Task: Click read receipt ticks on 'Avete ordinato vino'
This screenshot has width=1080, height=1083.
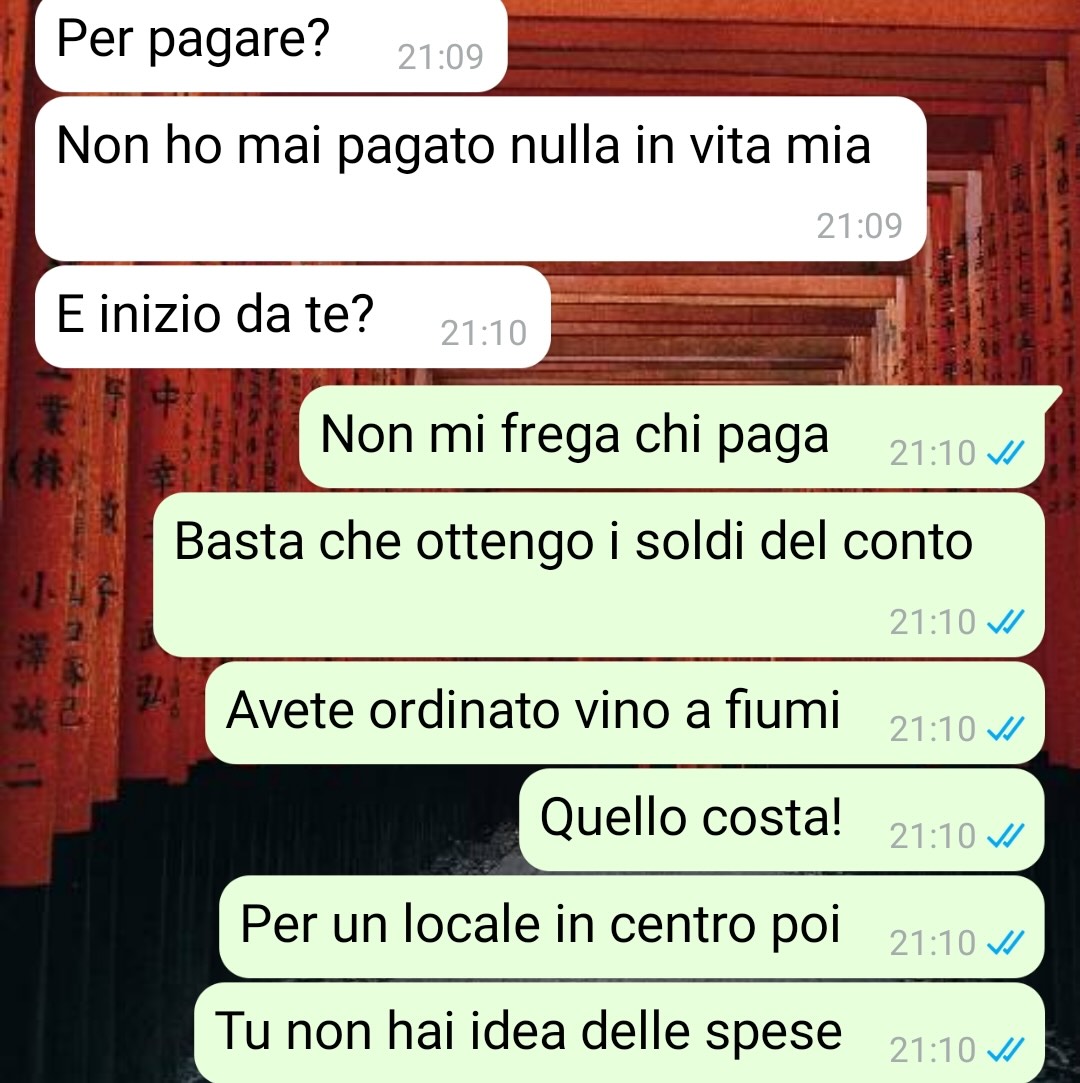Action: coord(1005,729)
